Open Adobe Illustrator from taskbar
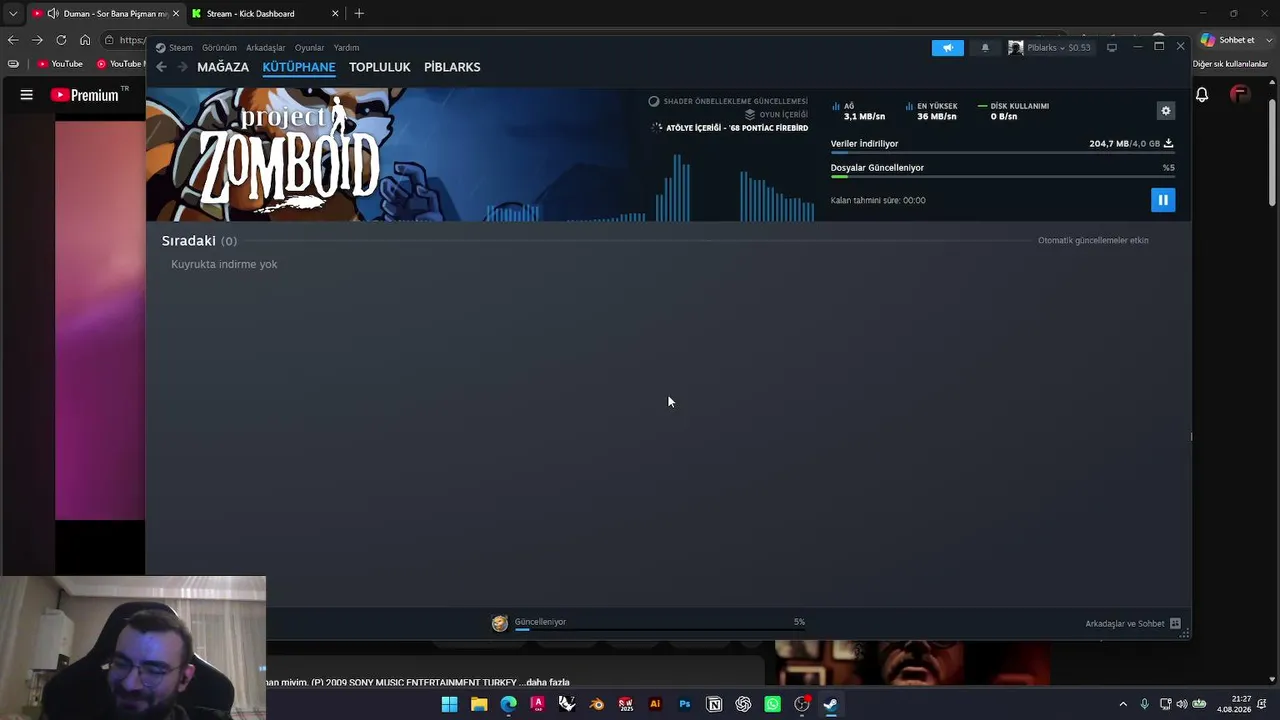The image size is (1280, 720). [x=655, y=704]
